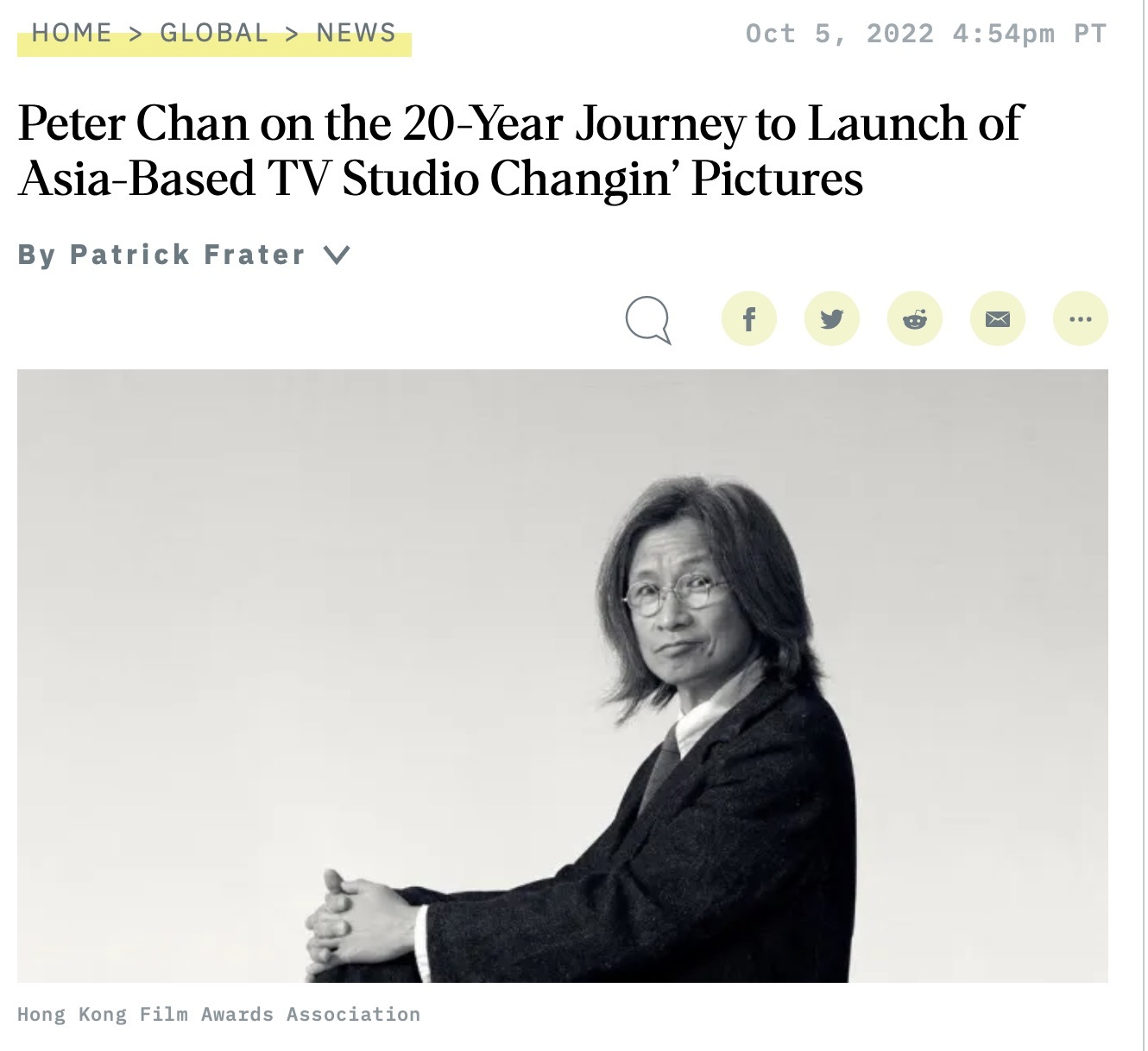
Task: Click the arrow between GLOBAL and NEWS
Action: [293, 34]
